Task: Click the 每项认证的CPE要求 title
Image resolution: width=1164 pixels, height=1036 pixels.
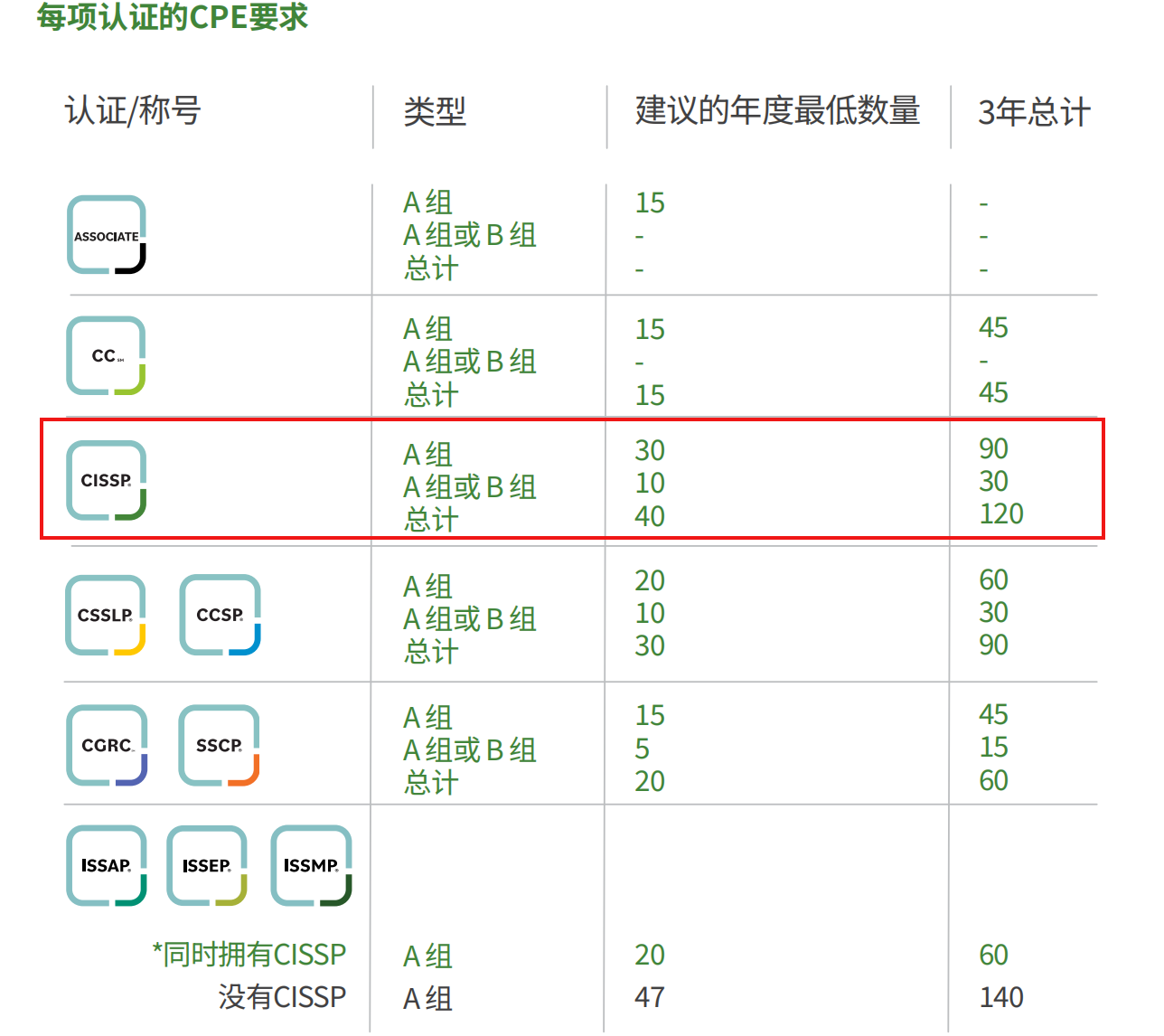Action: [x=172, y=18]
